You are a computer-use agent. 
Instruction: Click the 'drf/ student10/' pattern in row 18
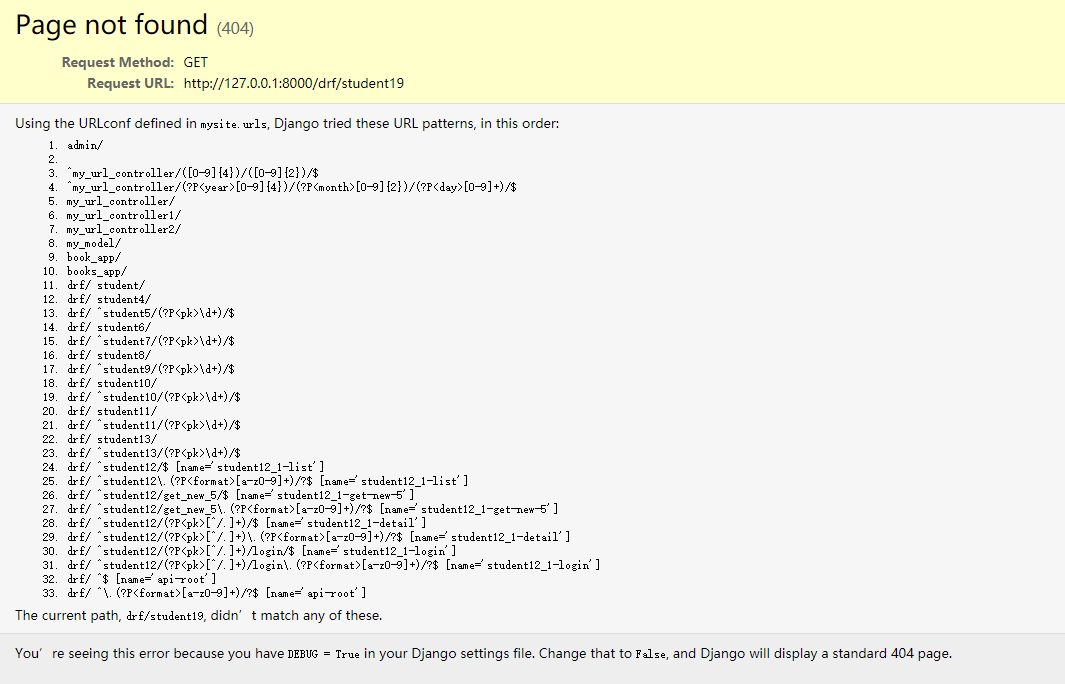(x=111, y=384)
